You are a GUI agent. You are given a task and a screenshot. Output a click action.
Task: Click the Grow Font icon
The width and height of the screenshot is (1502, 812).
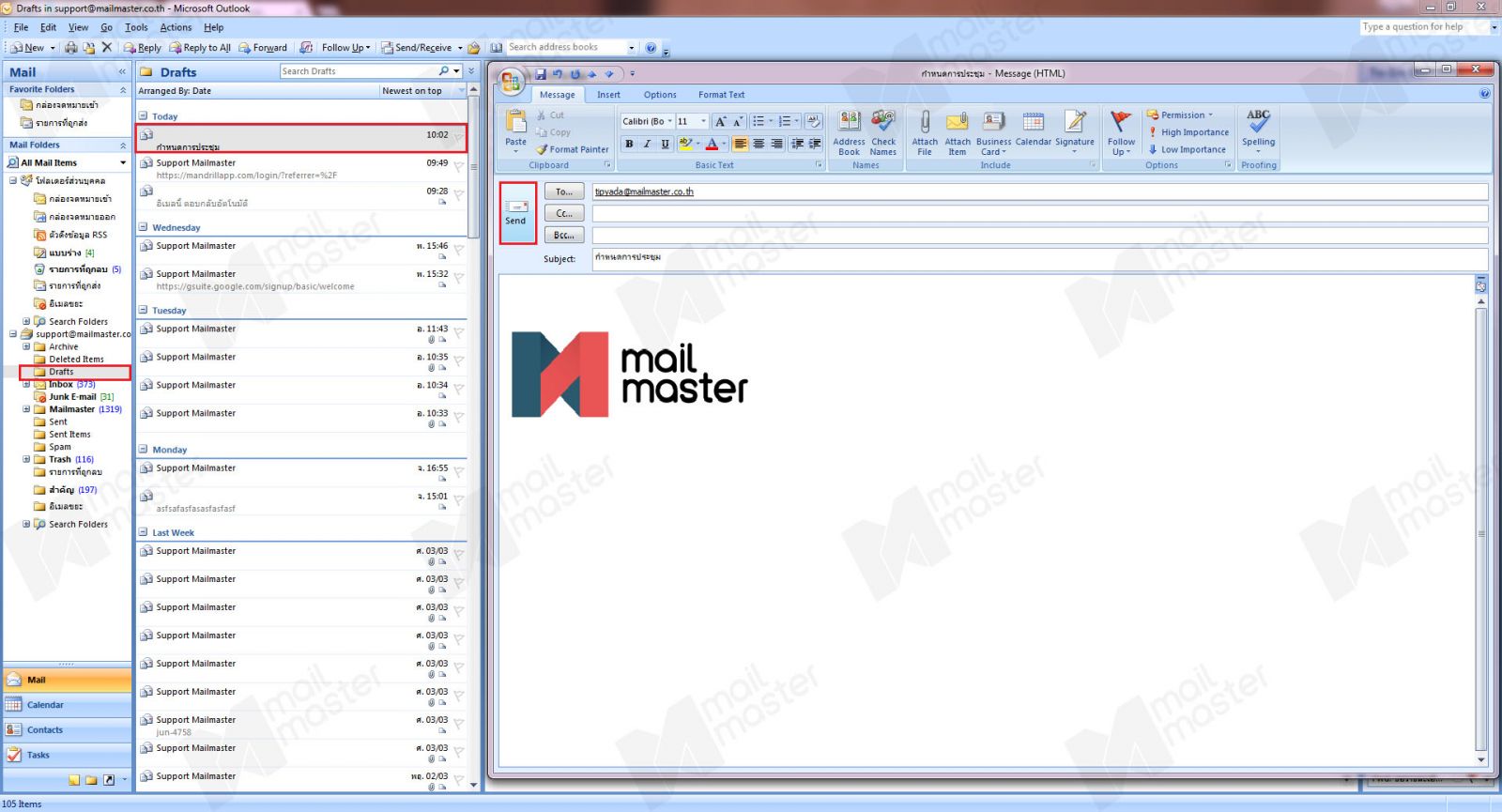coord(720,121)
